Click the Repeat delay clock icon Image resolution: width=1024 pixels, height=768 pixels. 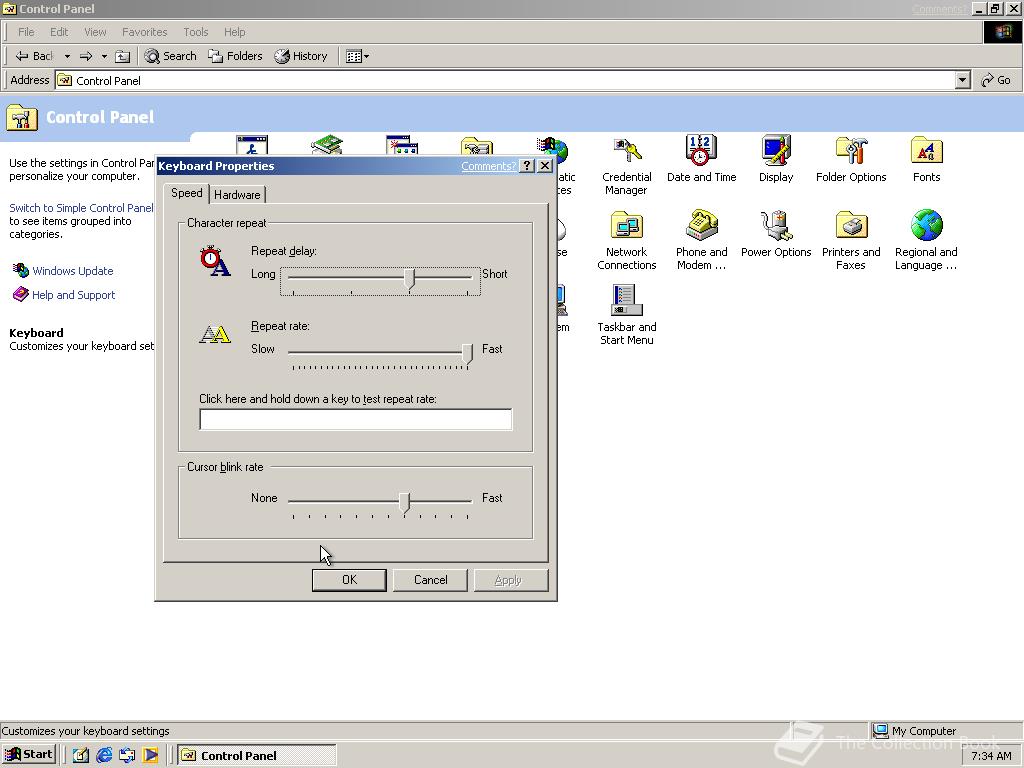(x=215, y=261)
